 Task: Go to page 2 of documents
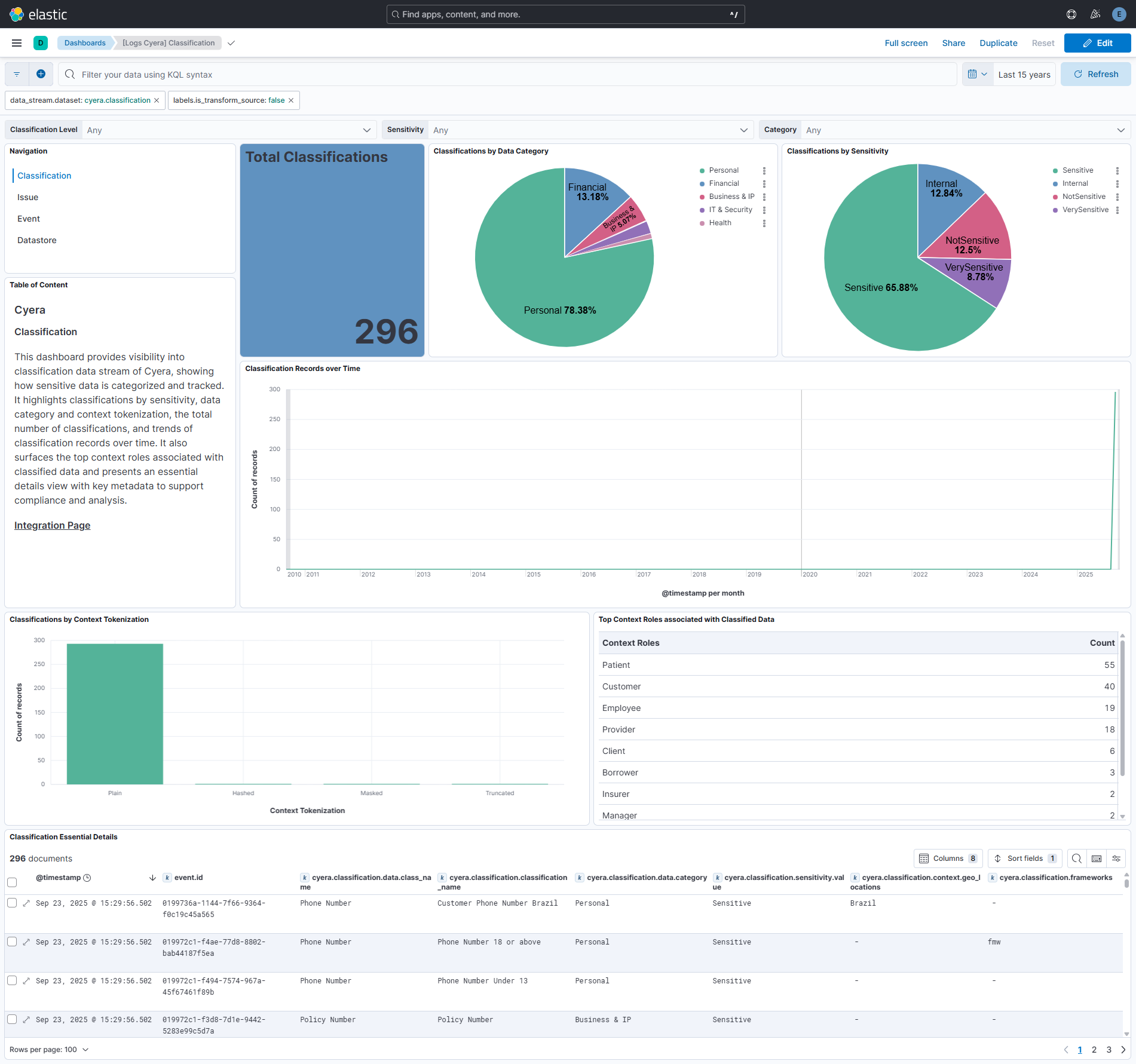pos(1094,1049)
